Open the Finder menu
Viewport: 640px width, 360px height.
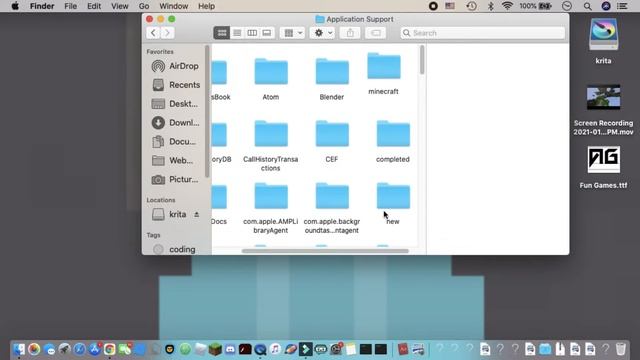42,6
